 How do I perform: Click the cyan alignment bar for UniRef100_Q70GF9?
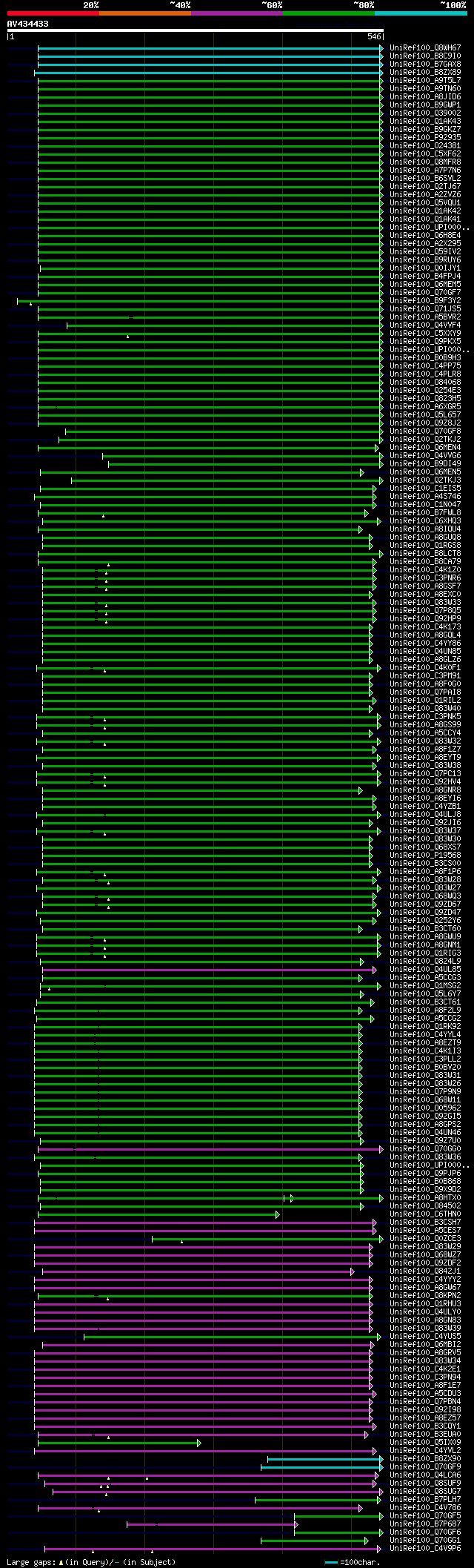[x=322, y=1466]
